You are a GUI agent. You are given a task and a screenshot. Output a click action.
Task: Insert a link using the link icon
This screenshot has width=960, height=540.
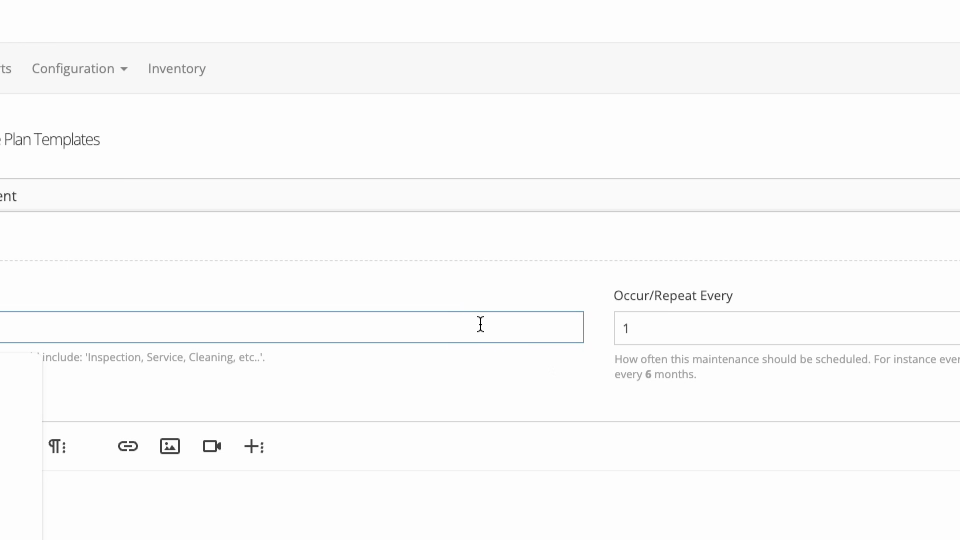click(x=127, y=446)
